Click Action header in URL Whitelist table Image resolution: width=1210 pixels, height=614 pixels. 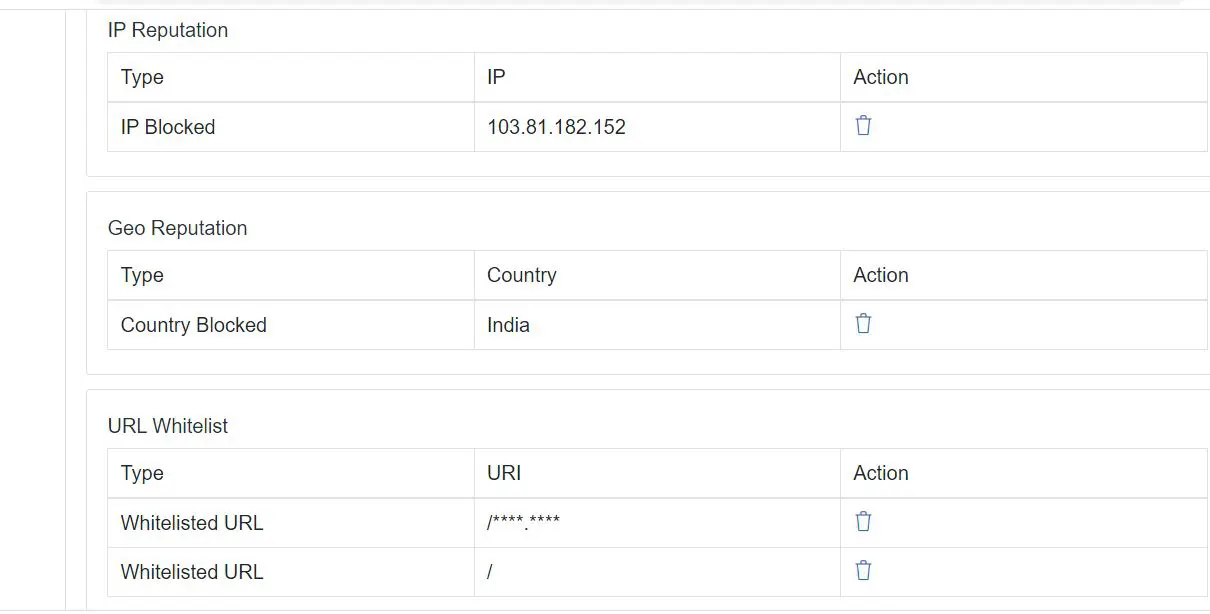click(880, 473)
